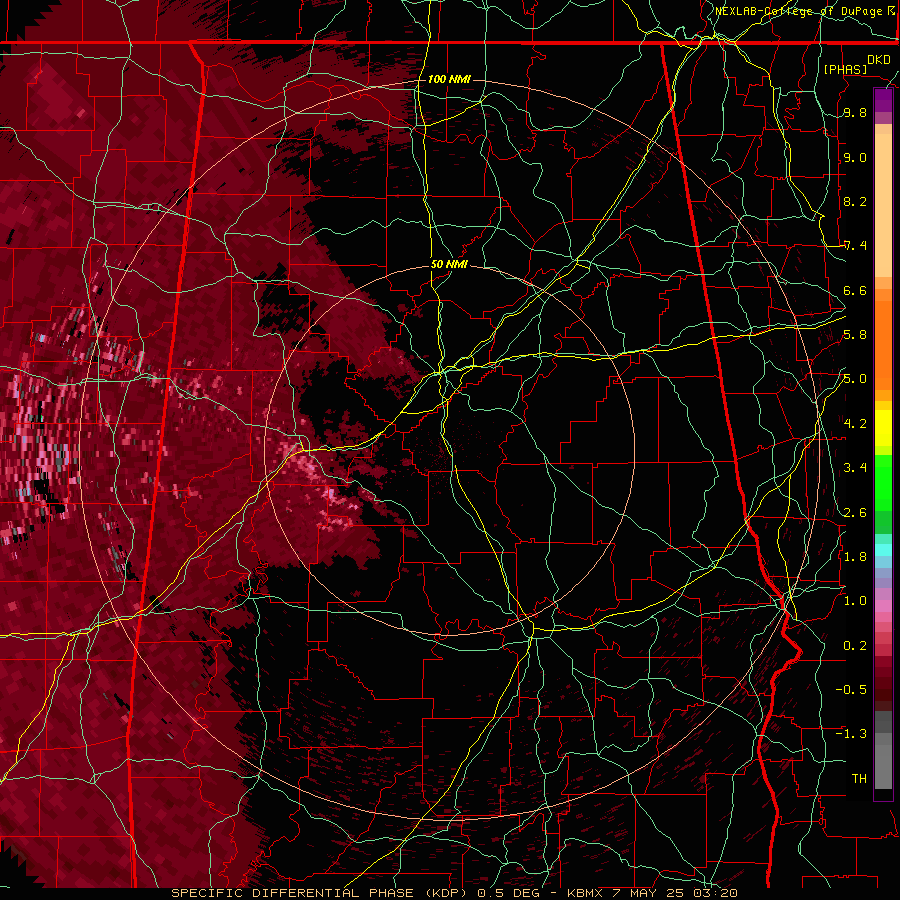Screen dimensions: 900x900
Task: Click the SPECIFIC DIFFERENTIAL PHASE caption text
Action: coord(292,893)
